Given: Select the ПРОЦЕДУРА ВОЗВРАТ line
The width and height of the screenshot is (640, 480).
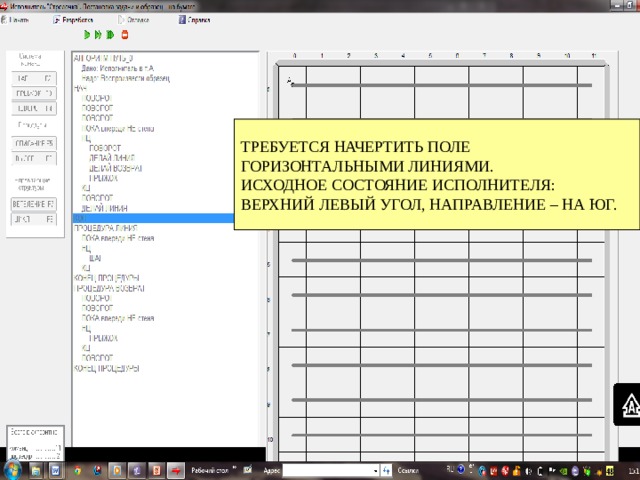Looking at the screenshot, I should coord(109,288).
